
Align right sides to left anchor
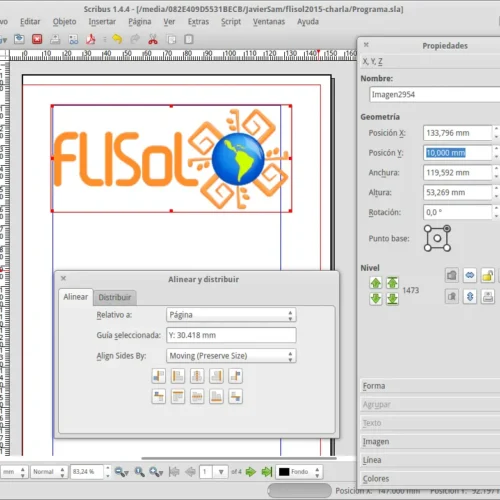(x=158, y=376)
